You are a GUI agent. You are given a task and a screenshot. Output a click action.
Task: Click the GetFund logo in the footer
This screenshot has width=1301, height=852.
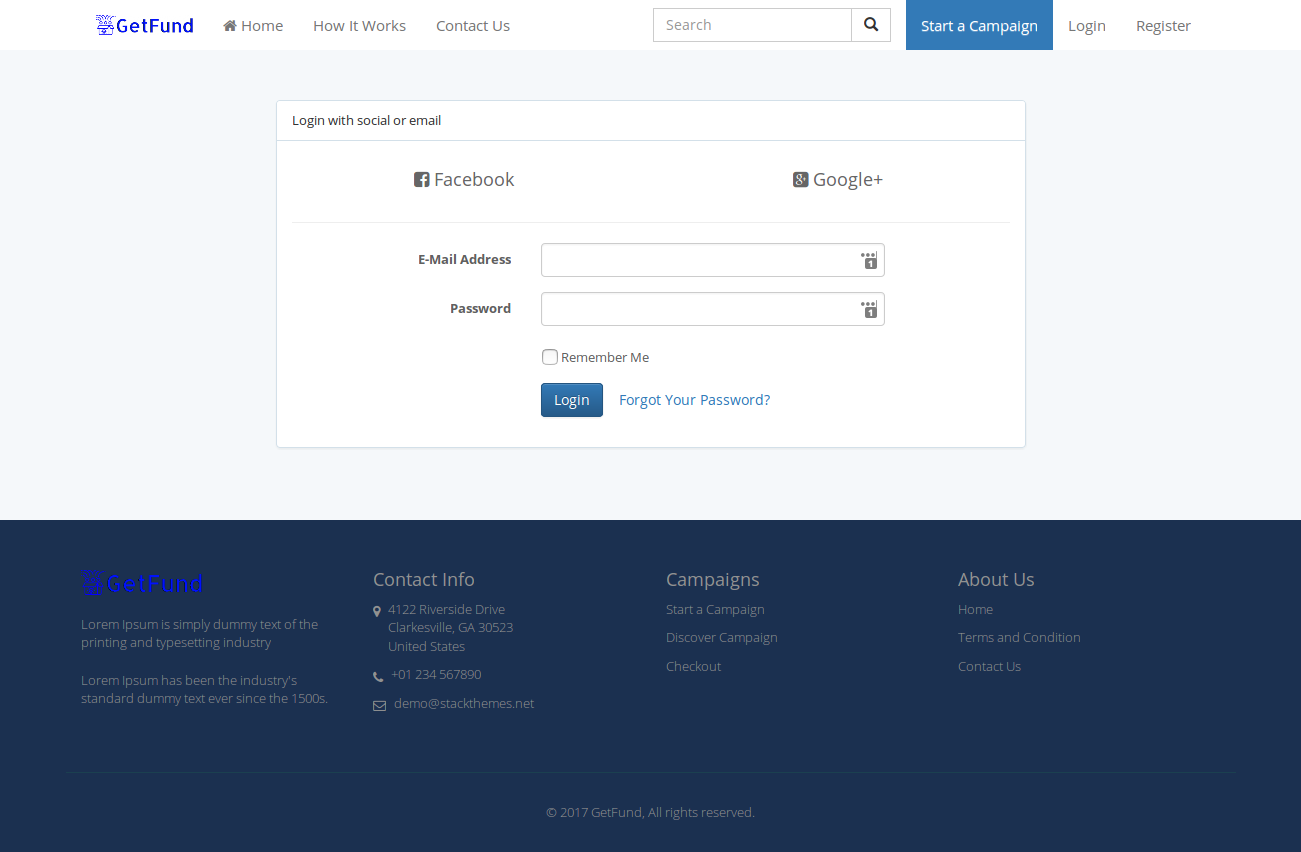[142, 583]
